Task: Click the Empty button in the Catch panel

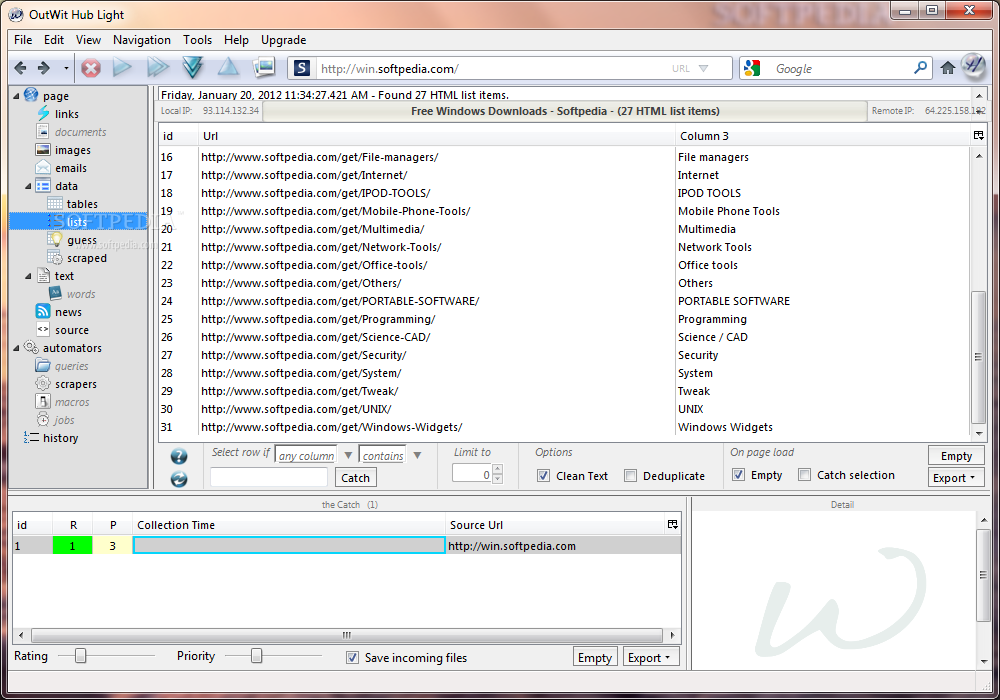Action: coord(595,657)
